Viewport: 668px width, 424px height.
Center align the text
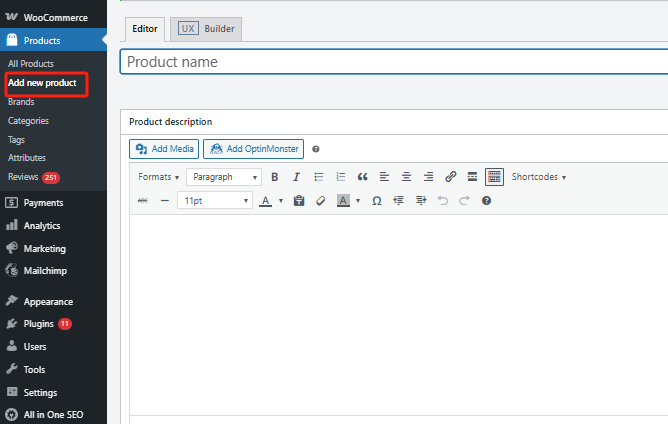tap(406, 177)
